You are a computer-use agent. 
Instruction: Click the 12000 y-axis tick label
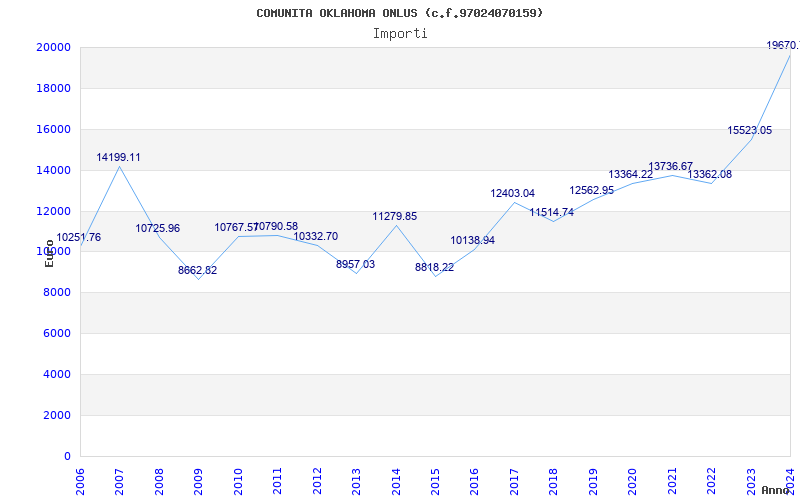coord(53,211)
